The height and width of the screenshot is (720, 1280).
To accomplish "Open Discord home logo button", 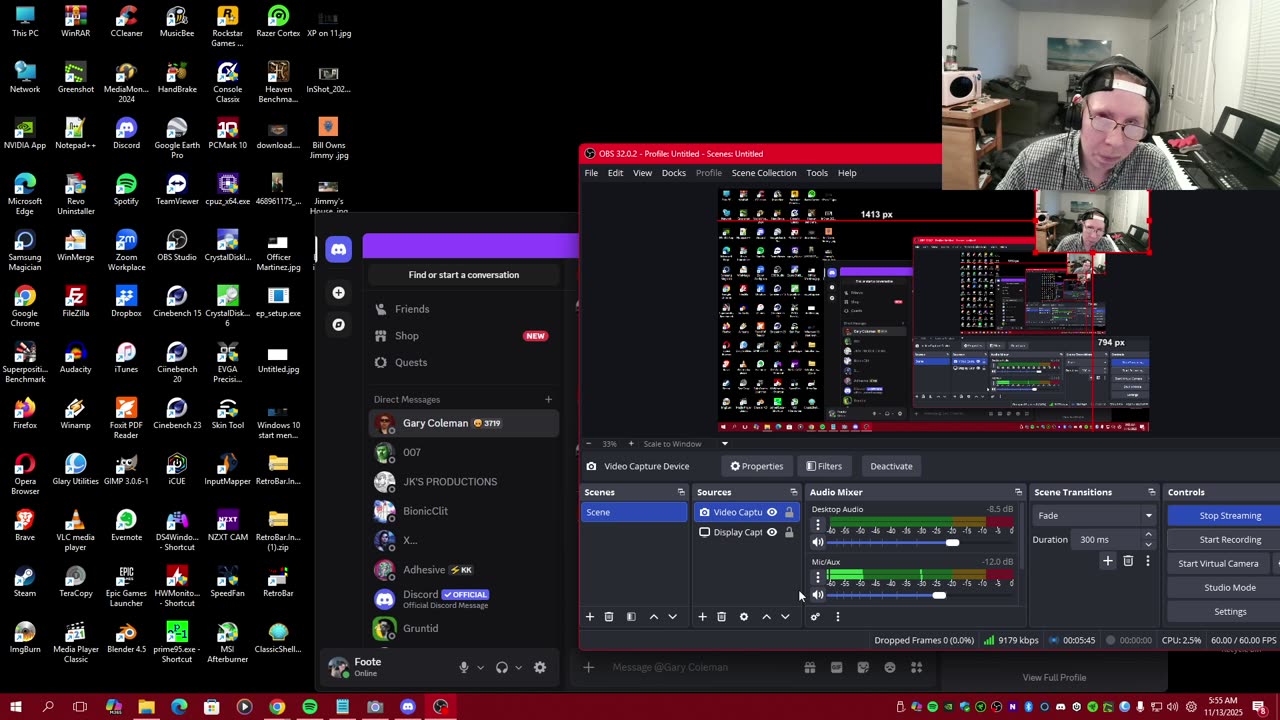I will coord(339,249).
